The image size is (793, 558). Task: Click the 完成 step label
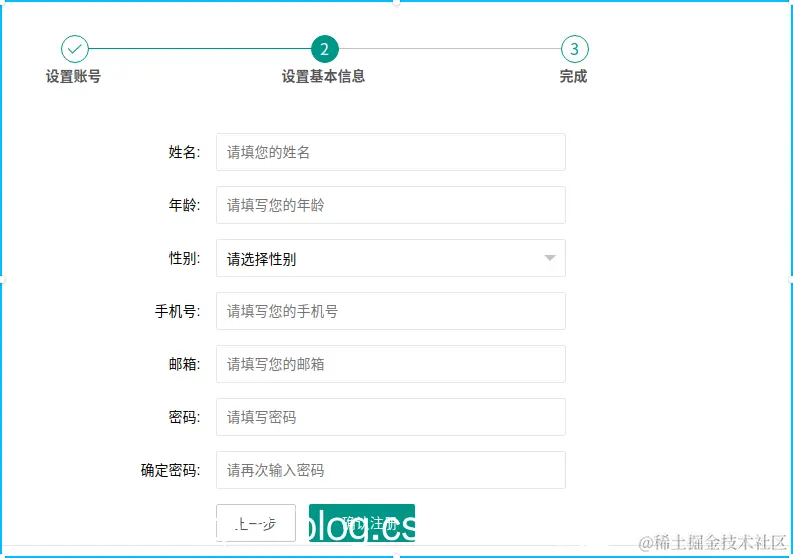click(x=574, y=76)
